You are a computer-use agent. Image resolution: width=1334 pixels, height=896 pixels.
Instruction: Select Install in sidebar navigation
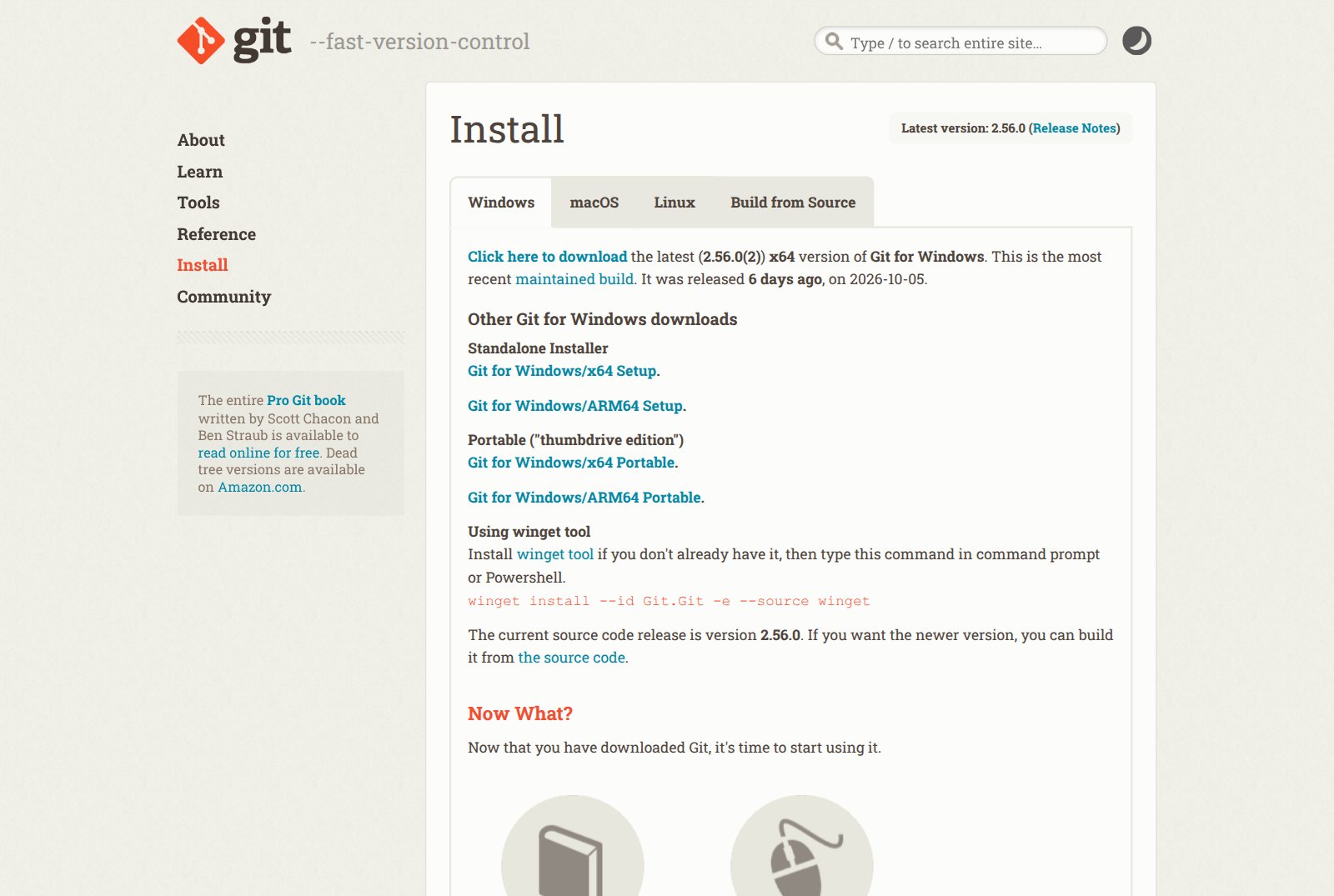click(203, 265)
